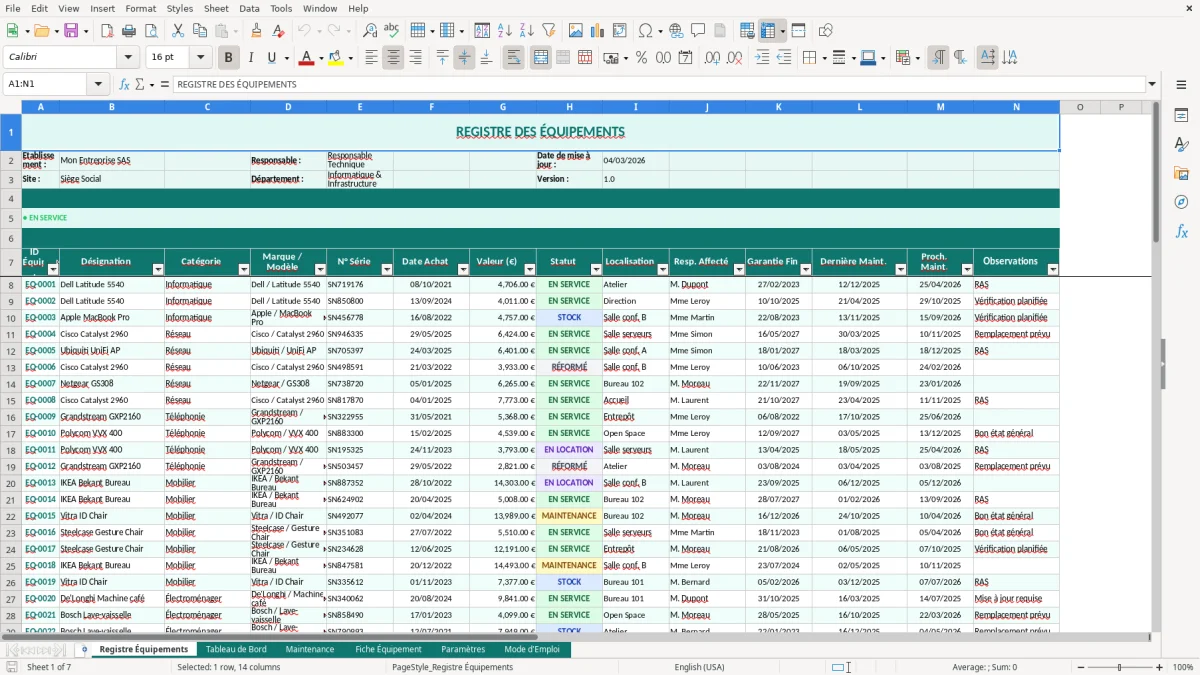Toggle Underline formatting
The height and width of the screenshot is (675, 1200).
[x=272, y=58]
